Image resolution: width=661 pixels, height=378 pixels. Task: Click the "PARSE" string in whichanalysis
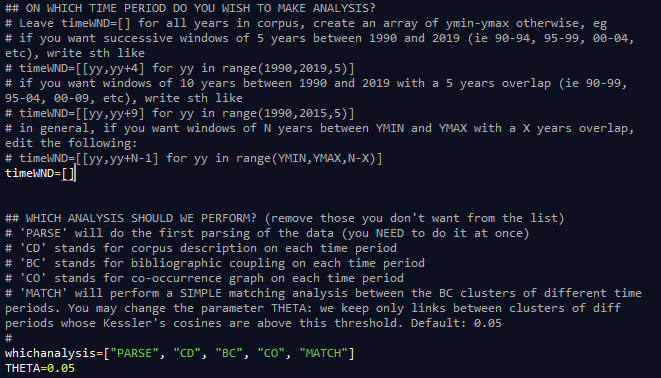(x=134, y=353)
